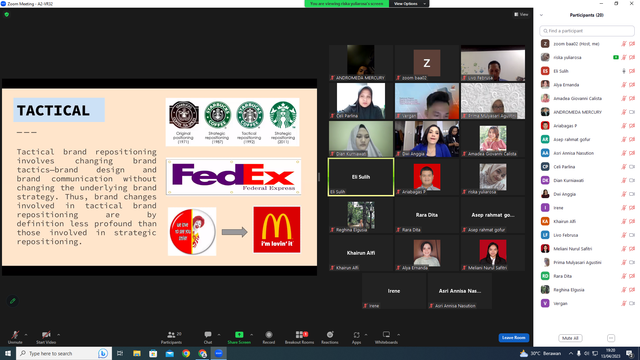Open the Chat toolbar icon
Viewport: 640px width, 360px height.
click(208, 335)
